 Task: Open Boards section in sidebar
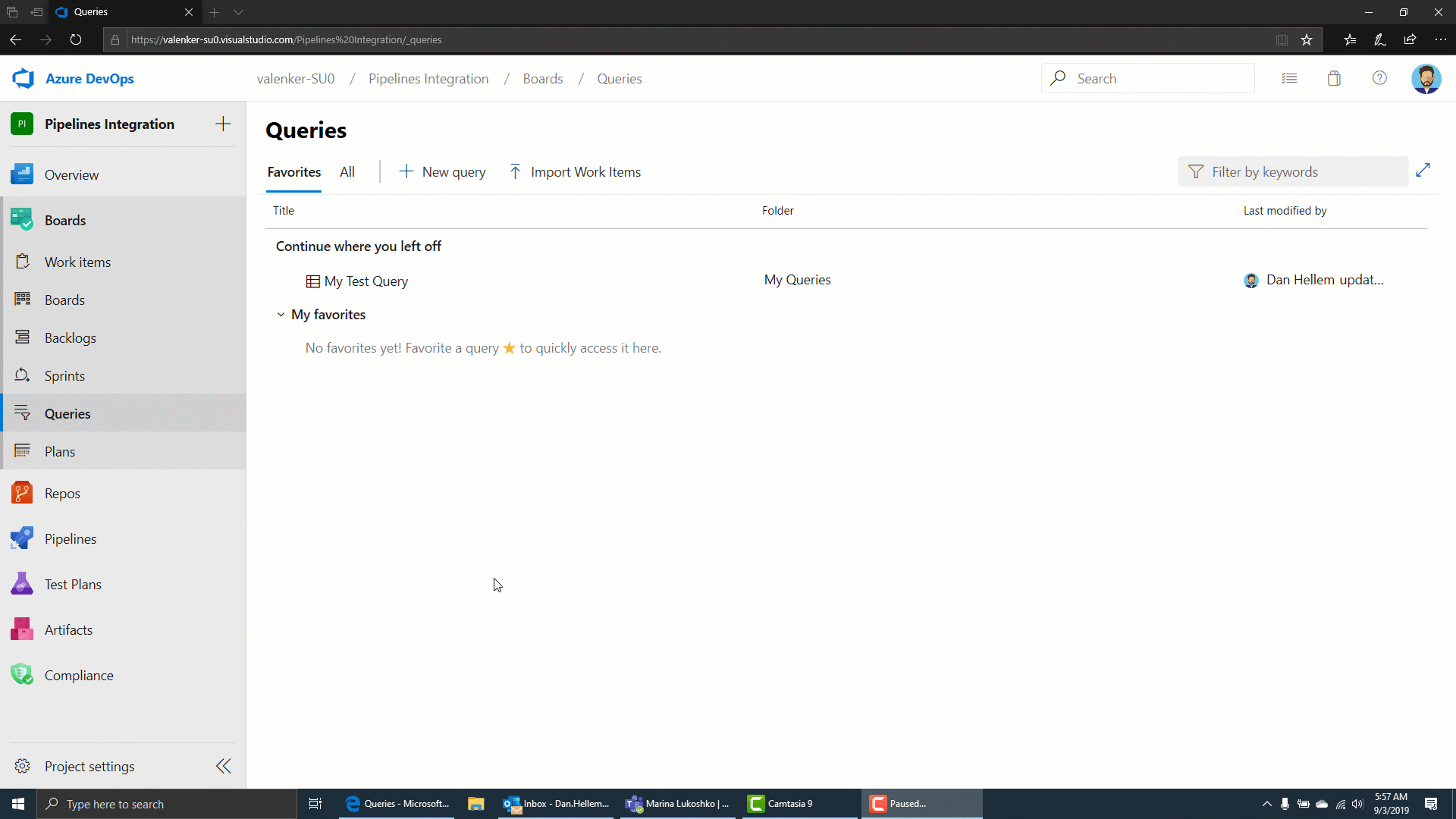(x=65, y=219)
